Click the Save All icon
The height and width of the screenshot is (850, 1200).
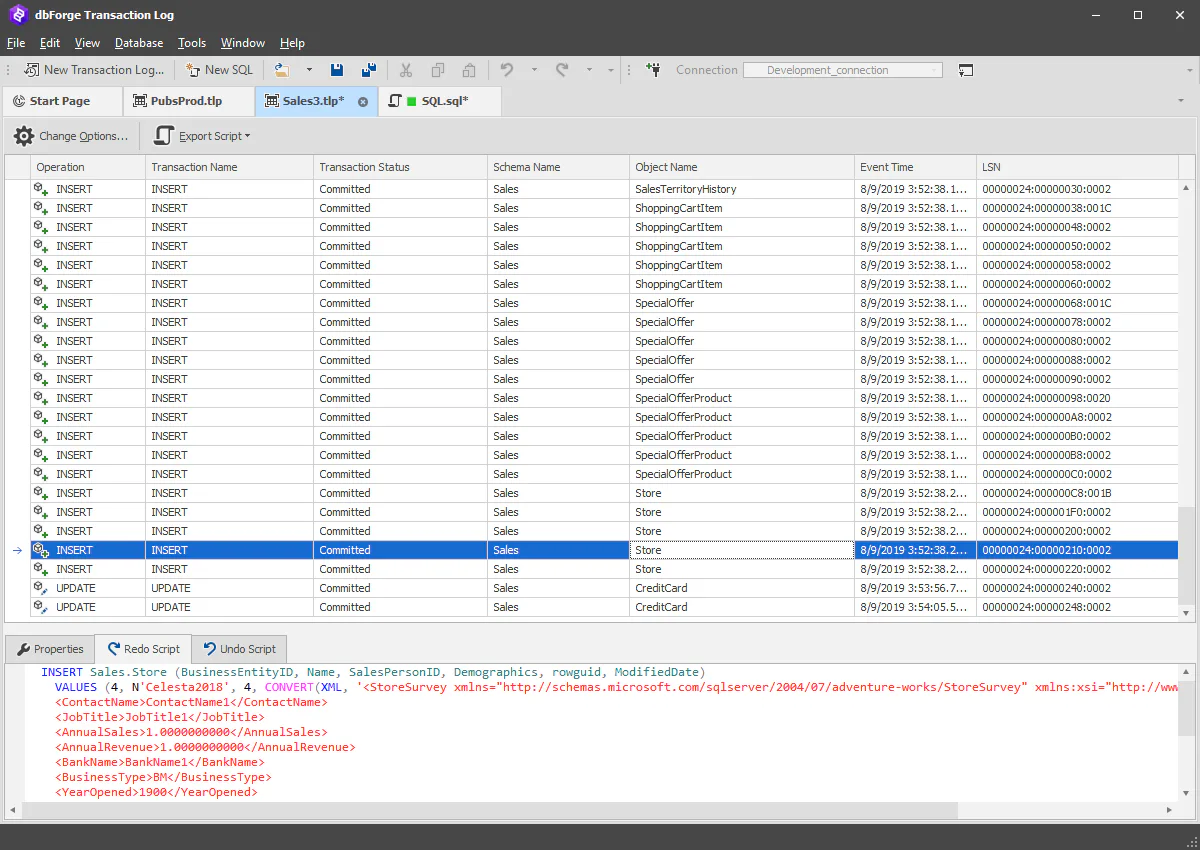(x=369, y=70)
